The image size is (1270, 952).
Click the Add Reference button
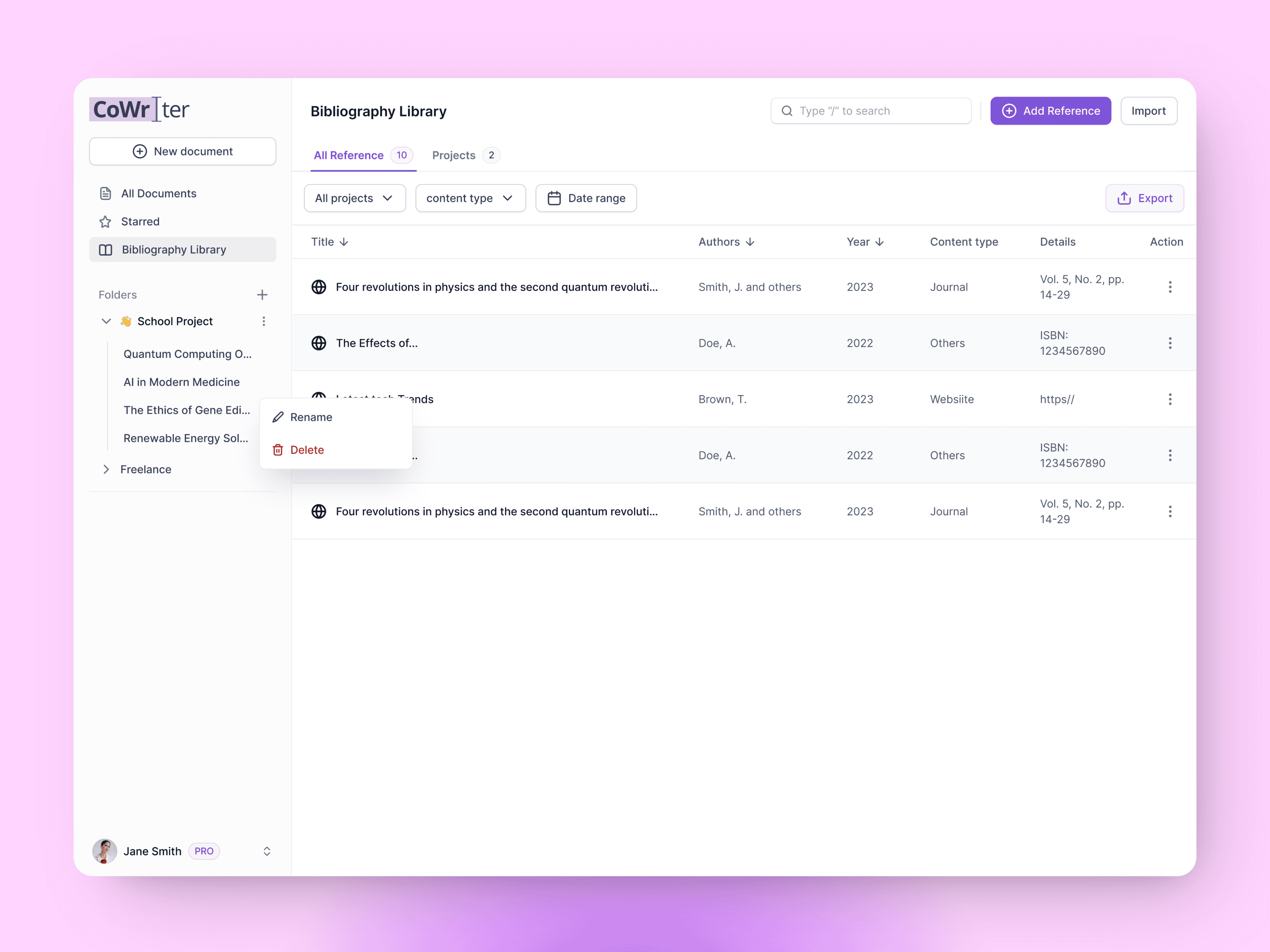tap(1051, 111)
